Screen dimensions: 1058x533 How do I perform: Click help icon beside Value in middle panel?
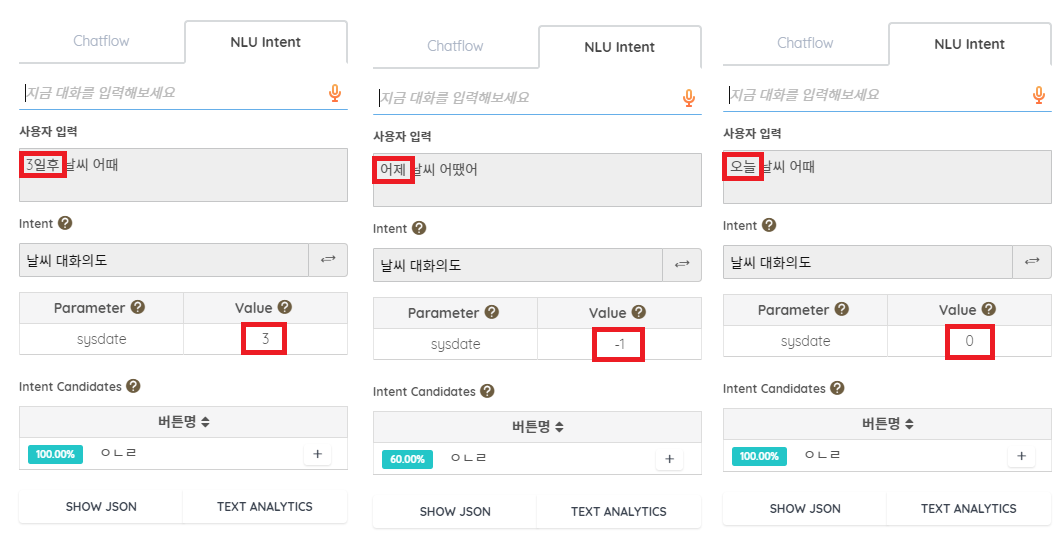pos(638,312)
